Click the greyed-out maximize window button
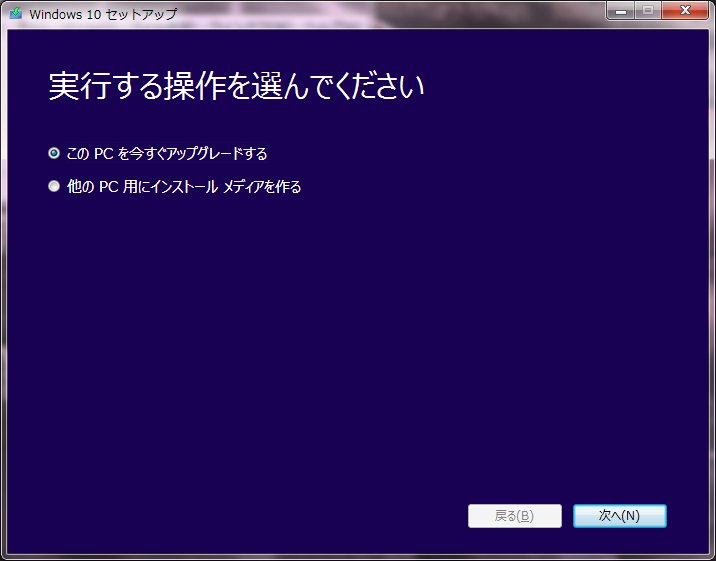 (x=647, y=10)
